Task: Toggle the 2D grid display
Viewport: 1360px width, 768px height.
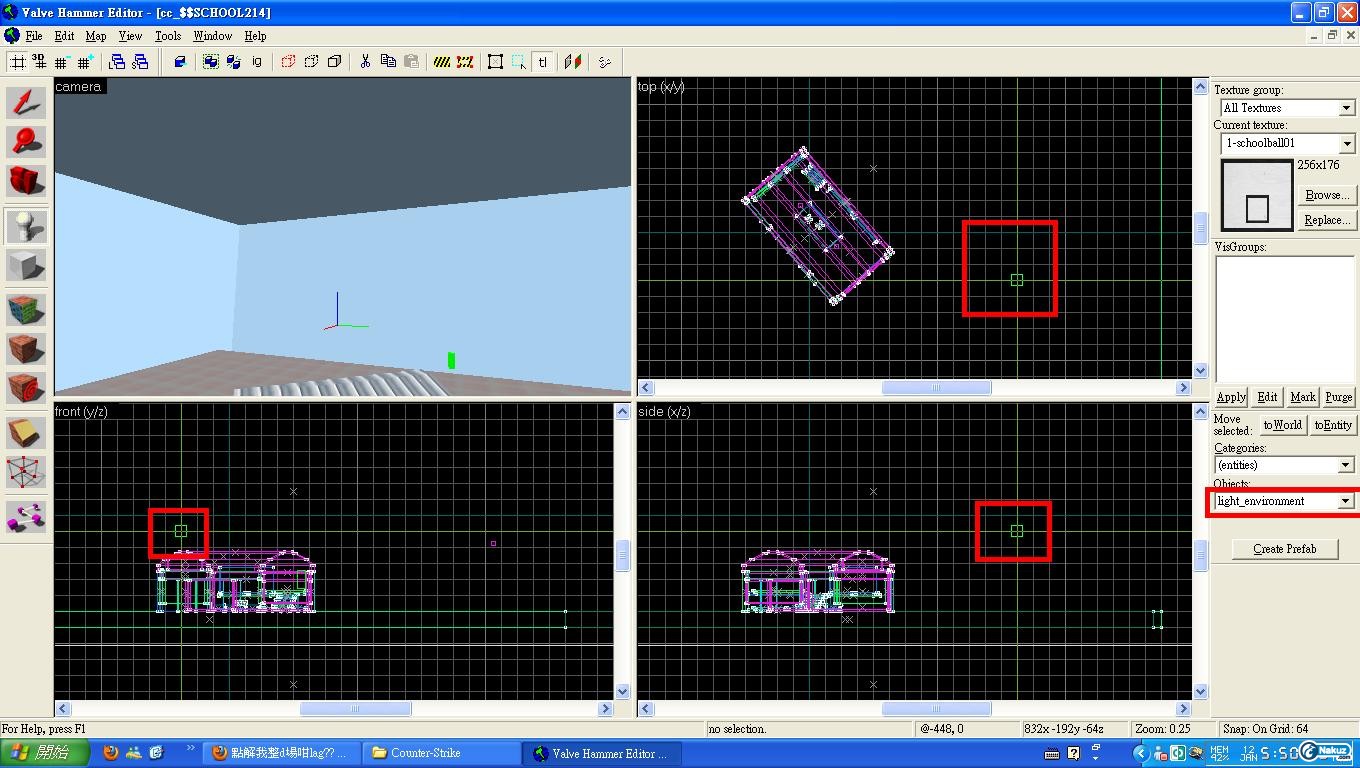Action: click(x=17, y=62)
